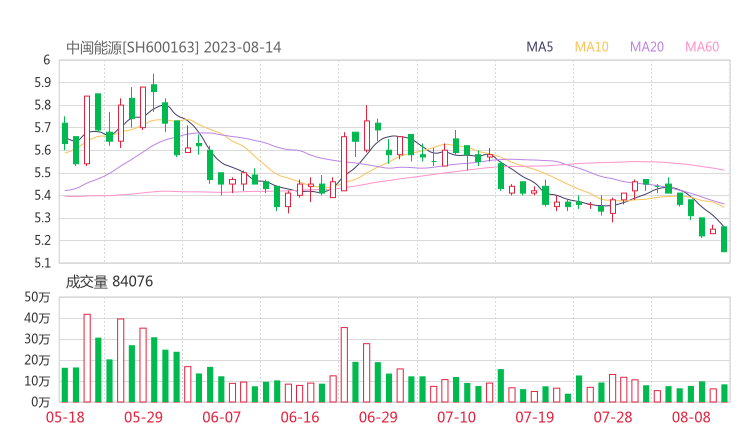
Task: Pick the 07-19 date label
Action: 535,417
